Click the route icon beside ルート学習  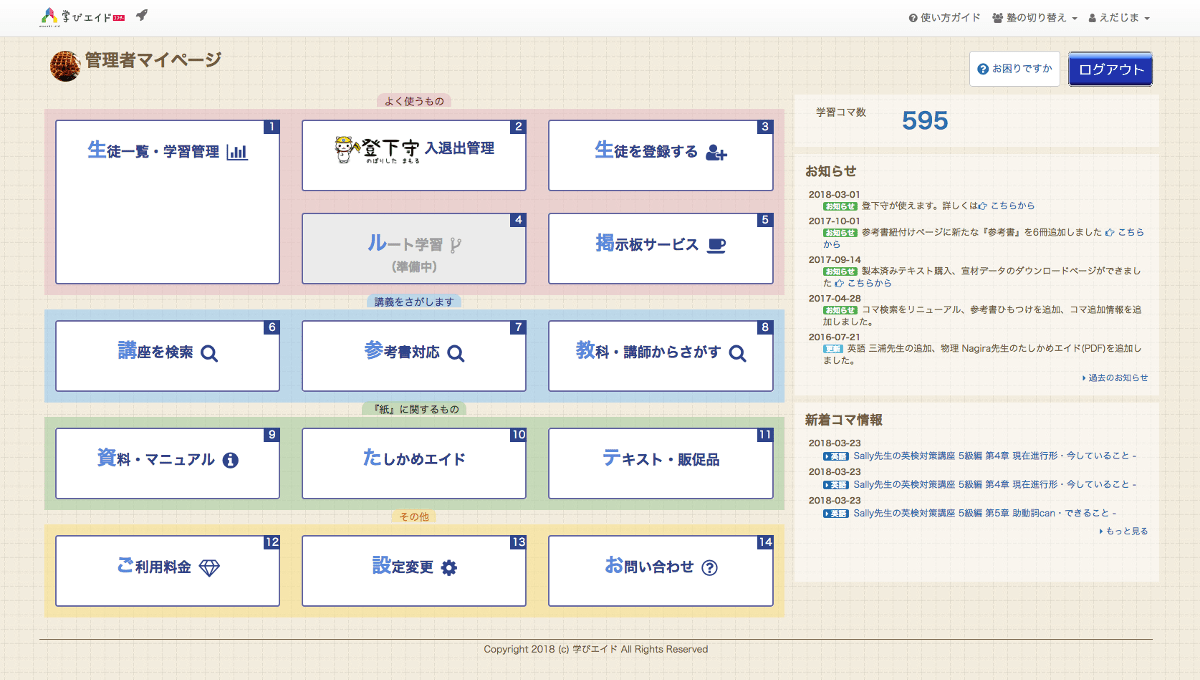455,243
